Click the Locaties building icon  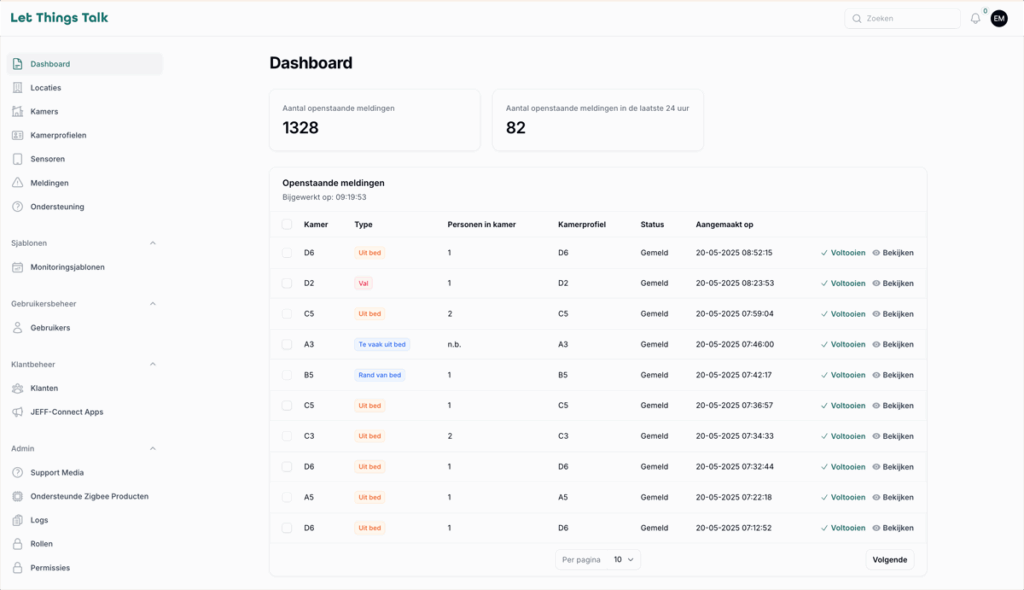pos(18,88)
